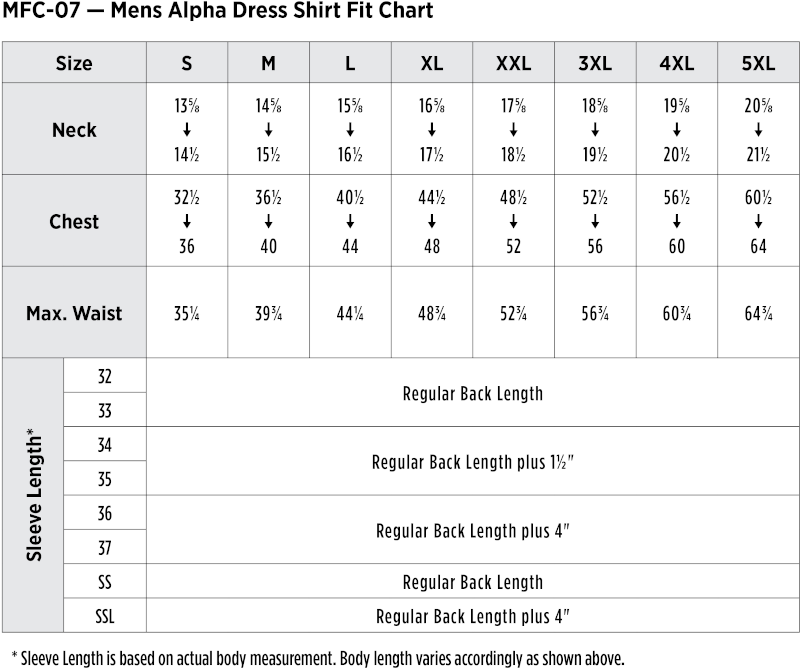Click the MFC-07 chart title
Image resolution: width=800 pixels, height=670 pixels.
(x=218, y=10)
